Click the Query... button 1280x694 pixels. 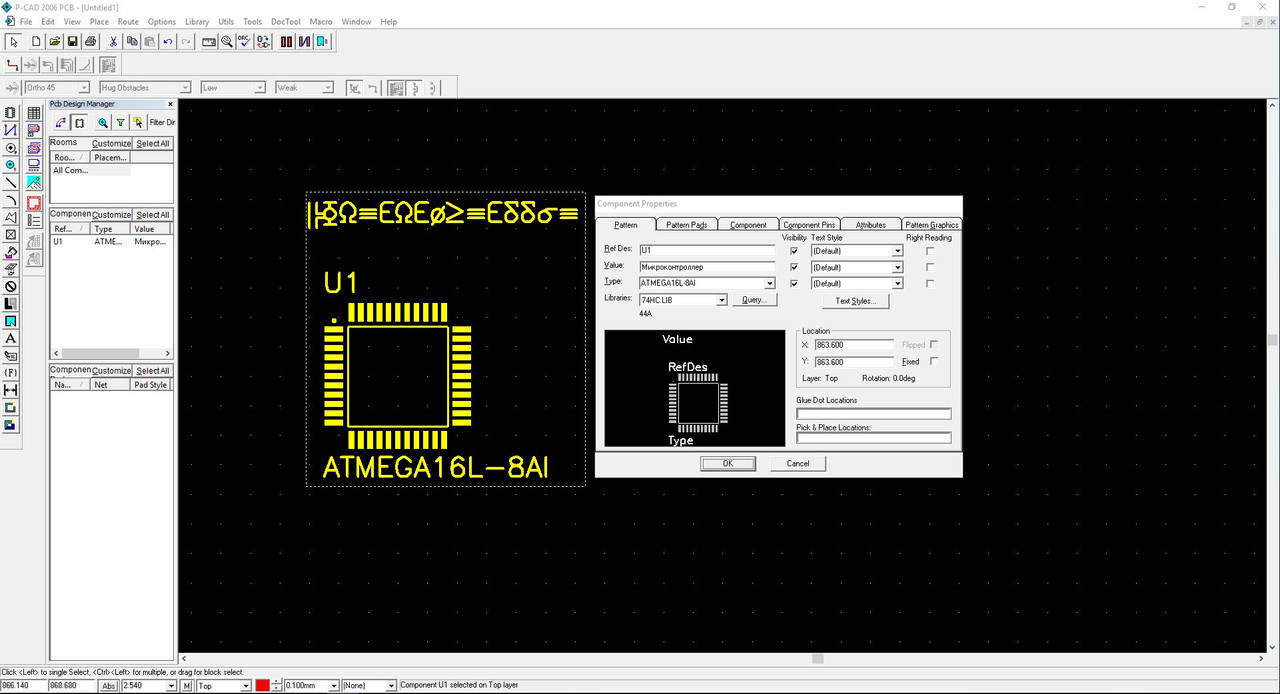pyautogui.click(x=754, y=300)
